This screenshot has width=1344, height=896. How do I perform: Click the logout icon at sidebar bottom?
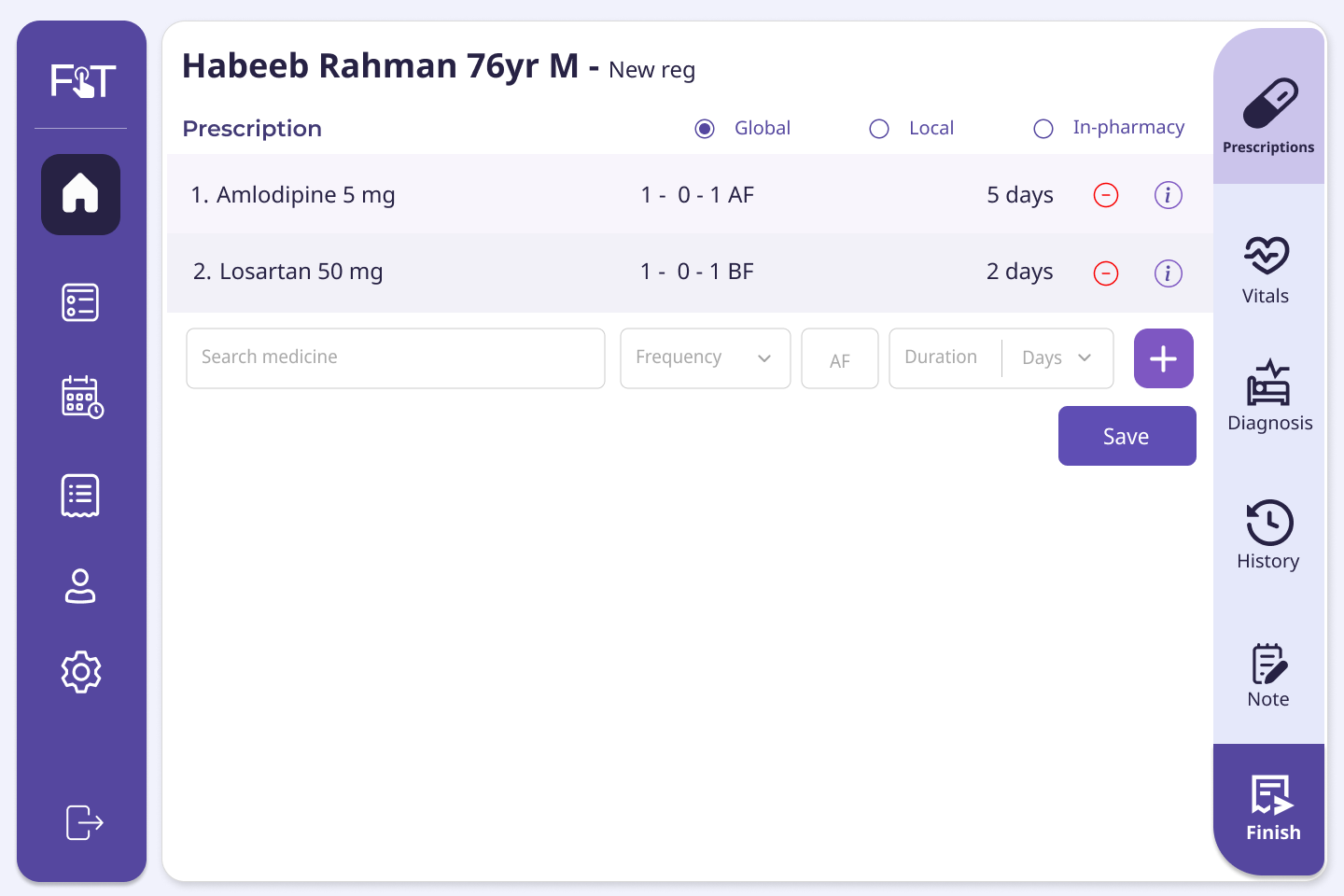pos(83,822)
